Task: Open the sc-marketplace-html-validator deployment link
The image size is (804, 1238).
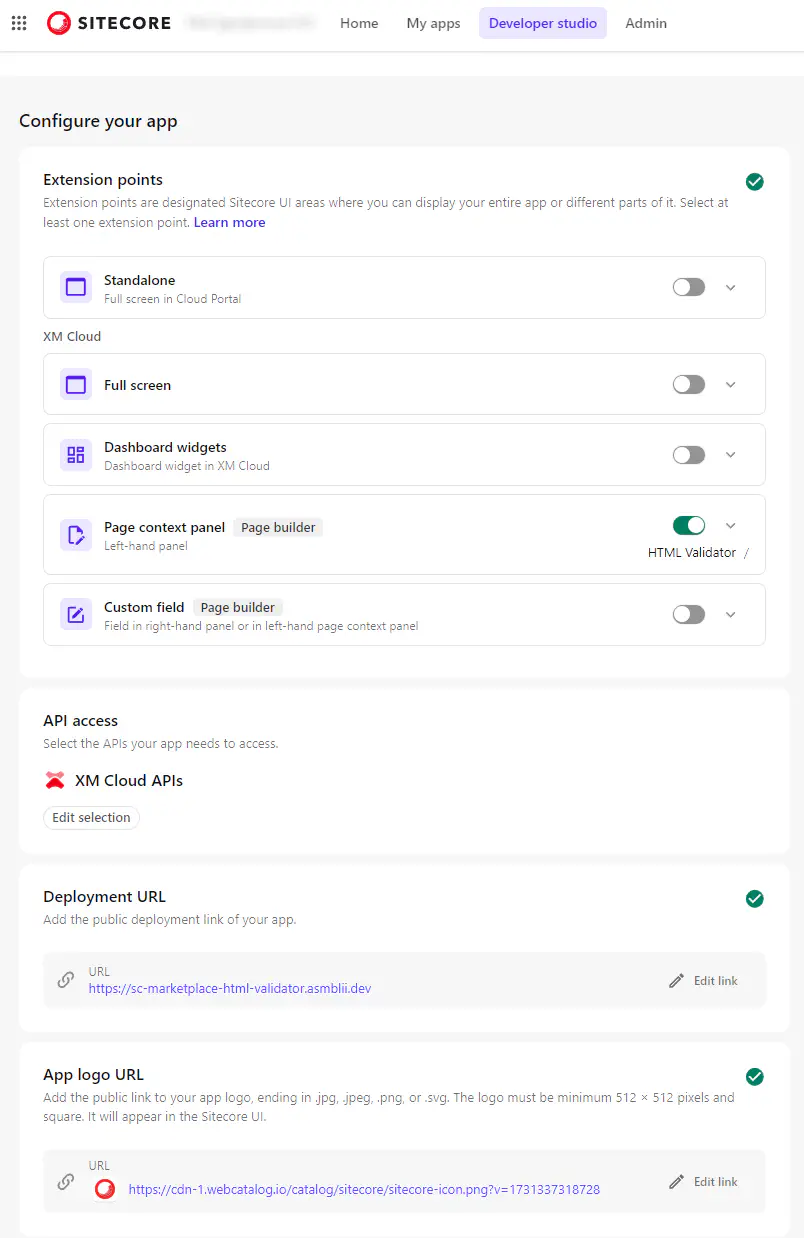Action: coord(230,988)
